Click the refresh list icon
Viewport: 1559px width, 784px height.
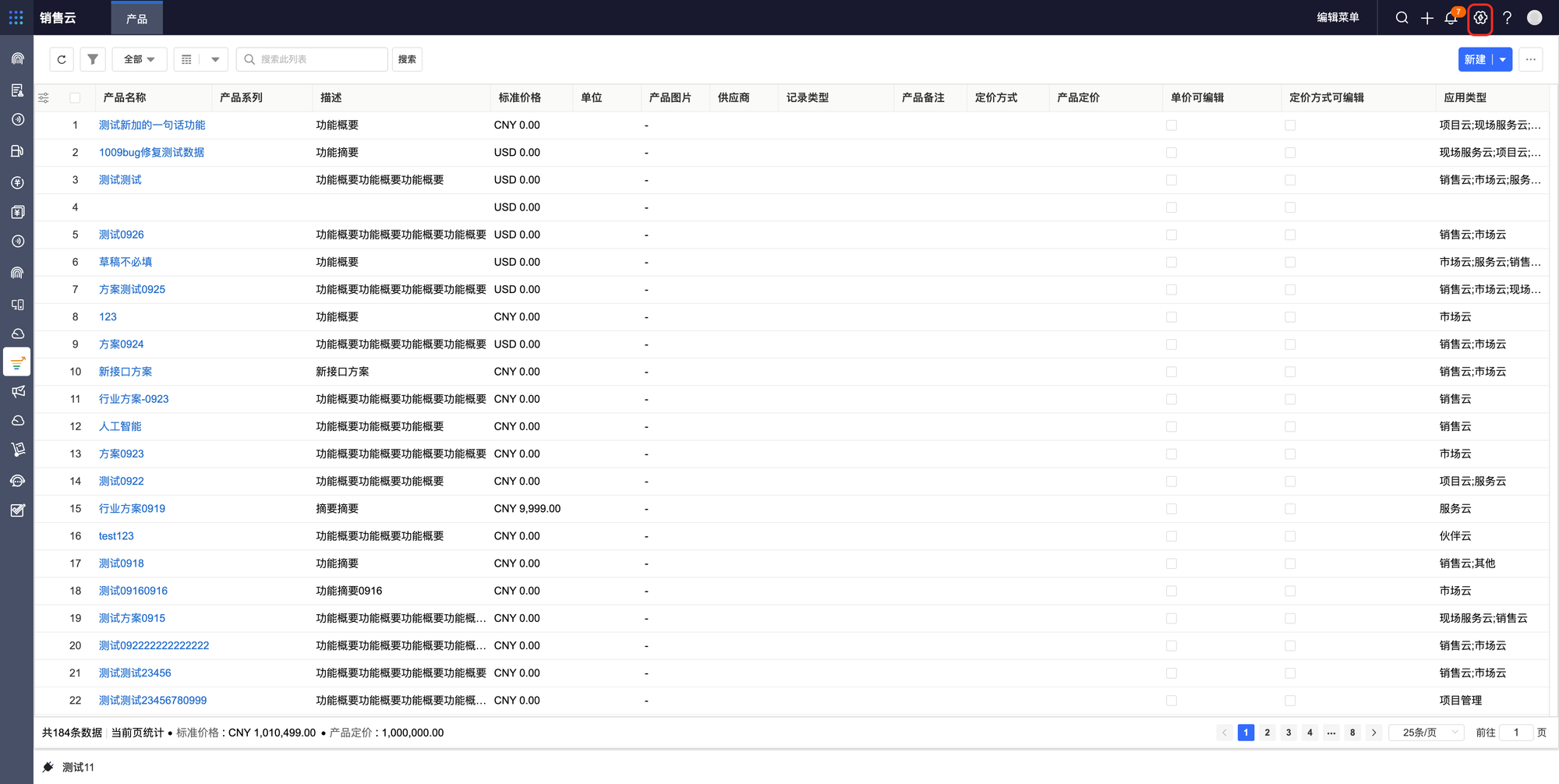(62, 59)
